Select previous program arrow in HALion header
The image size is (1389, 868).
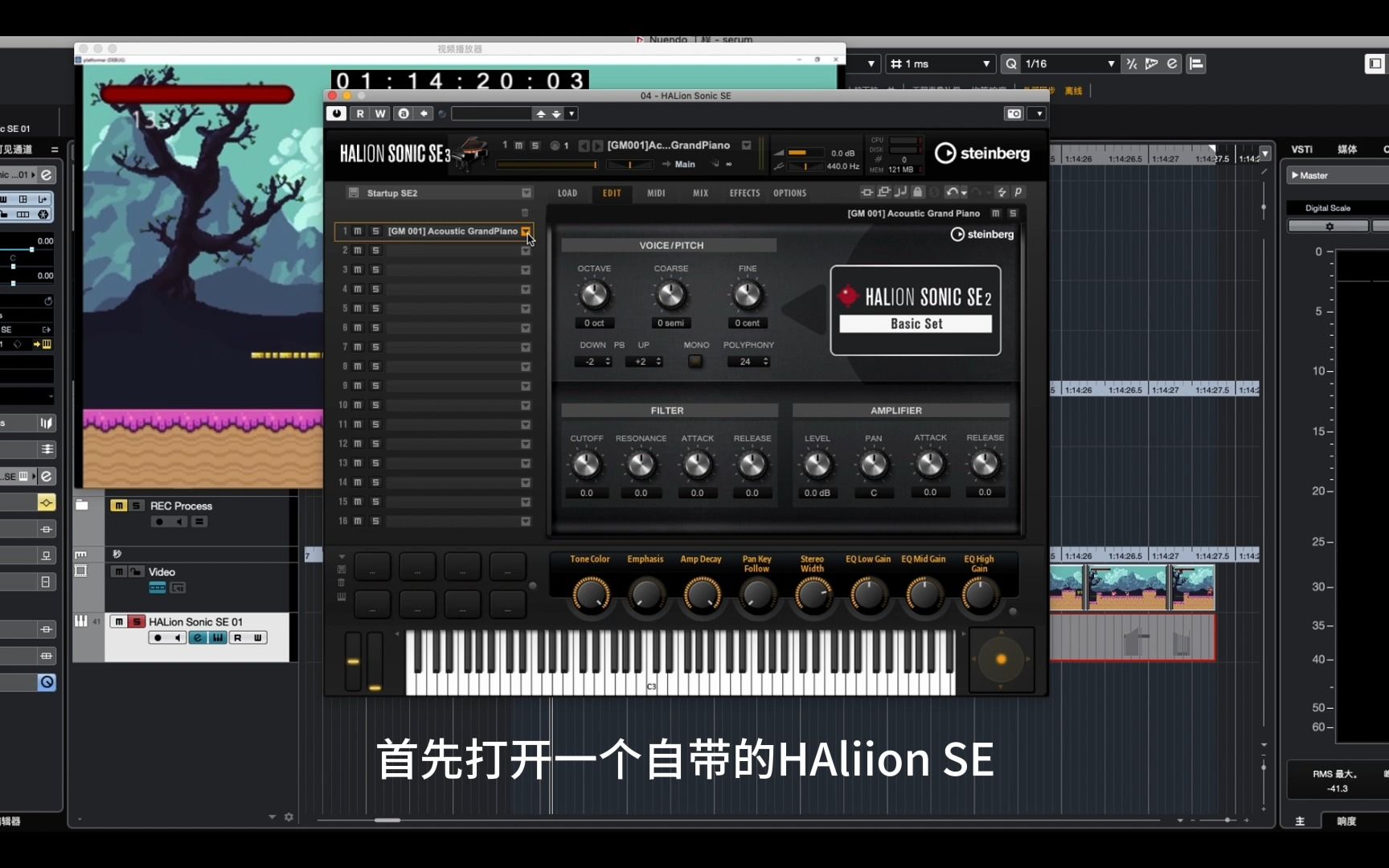[x=584, y=145]
